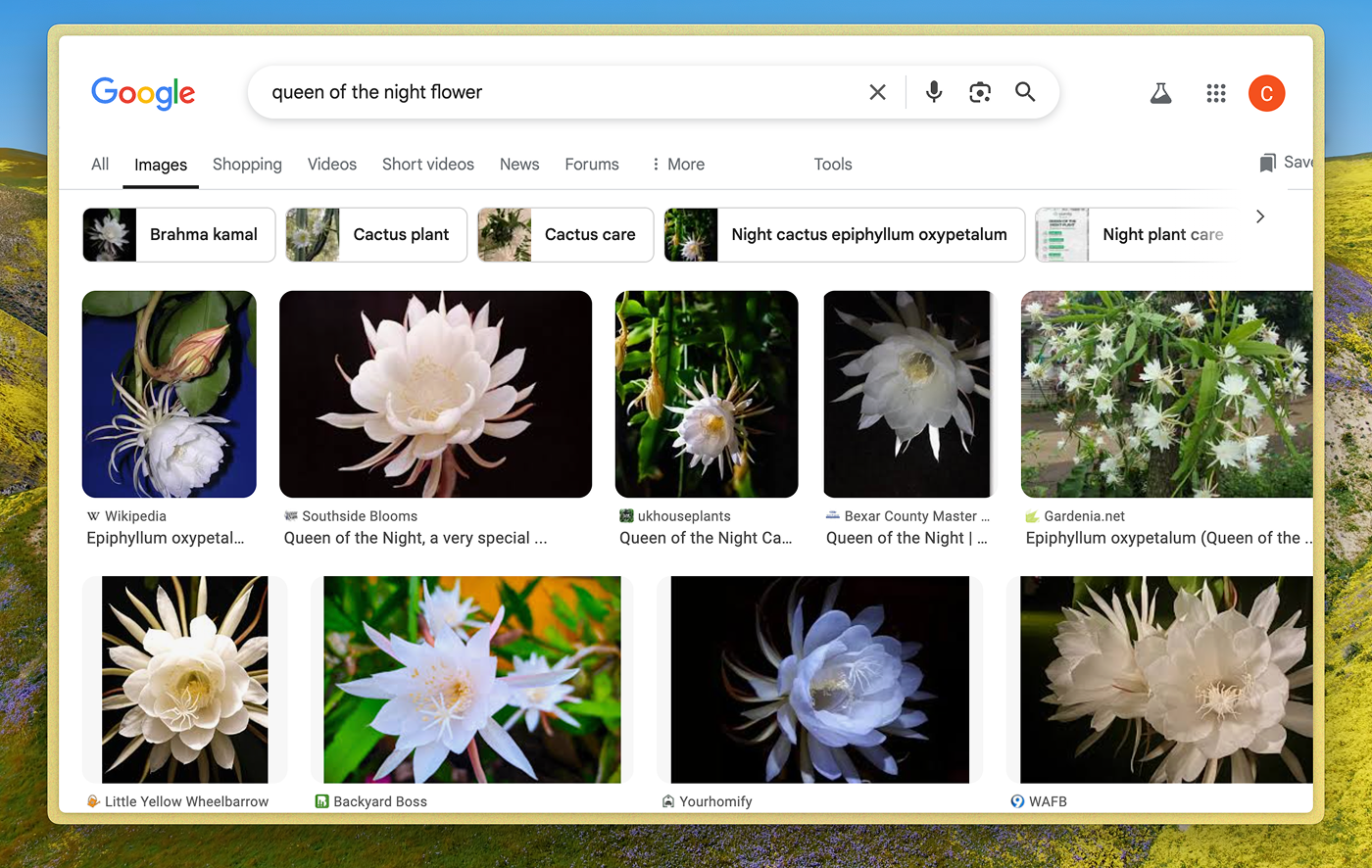Open the Bexar County Master flower image

(908, 394)
